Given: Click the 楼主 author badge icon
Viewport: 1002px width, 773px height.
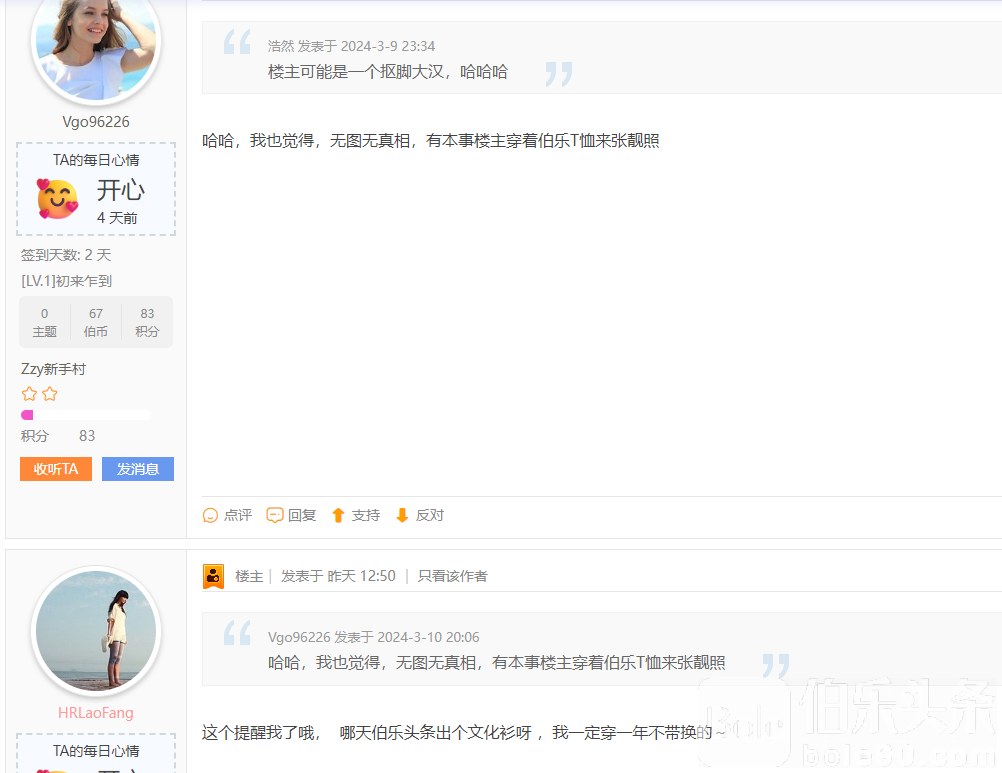Looking at the screenshot, I should [x=214, y=576].
